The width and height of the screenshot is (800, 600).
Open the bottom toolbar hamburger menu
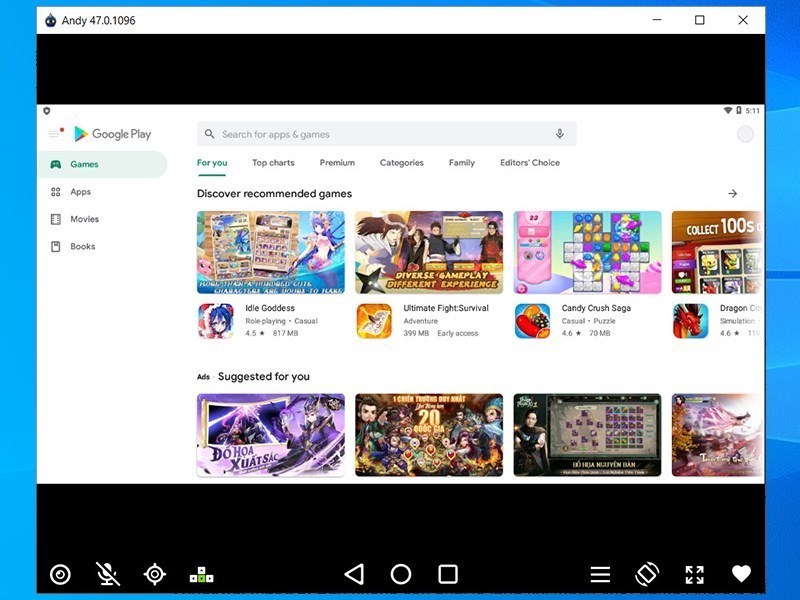click(600, 574)
